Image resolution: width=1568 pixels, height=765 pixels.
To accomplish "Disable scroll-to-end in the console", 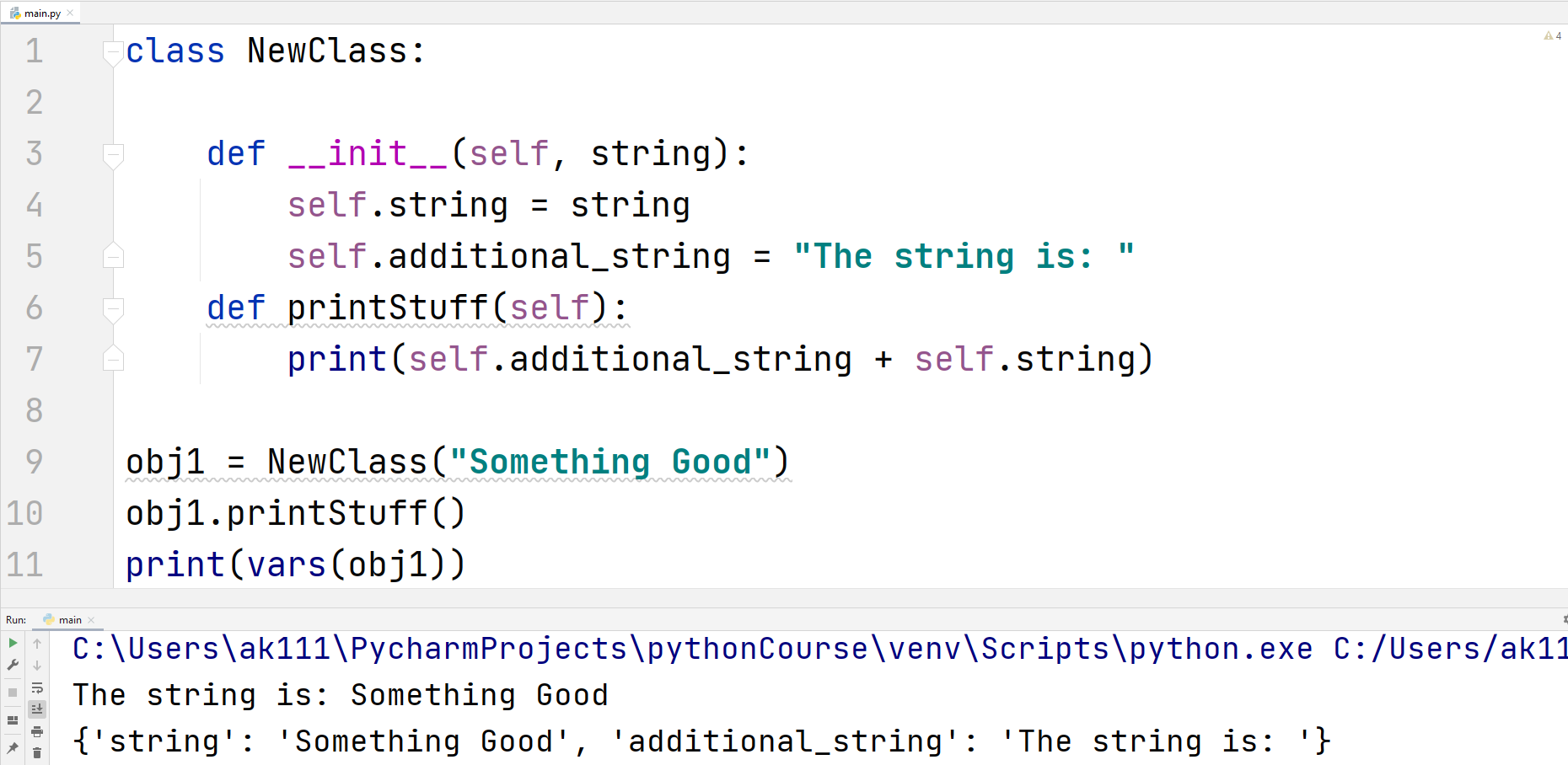I will coord(37,708).
